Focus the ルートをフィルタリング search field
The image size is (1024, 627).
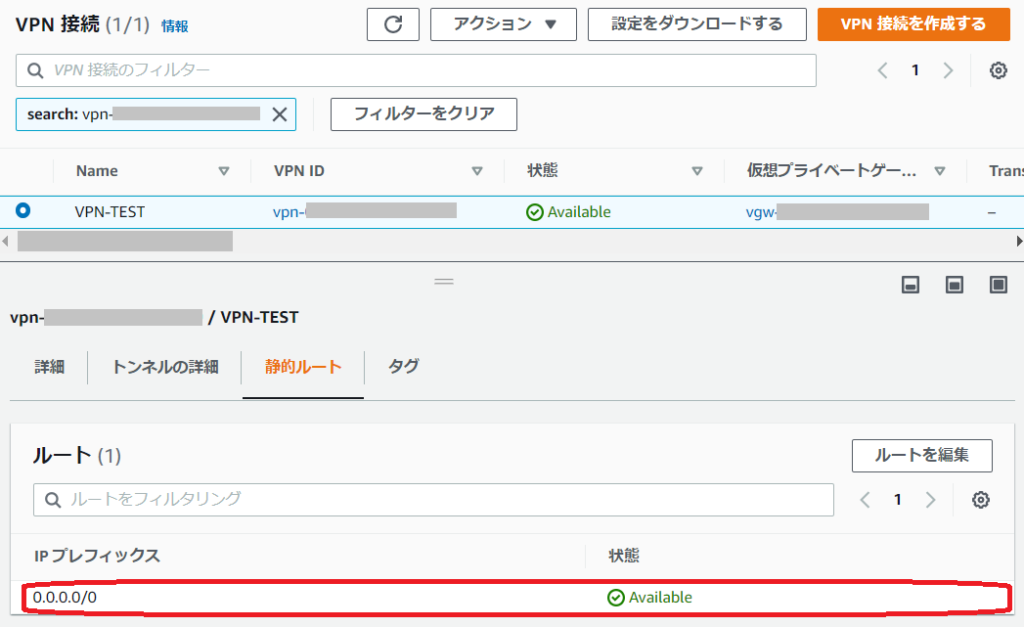point(434,500)
